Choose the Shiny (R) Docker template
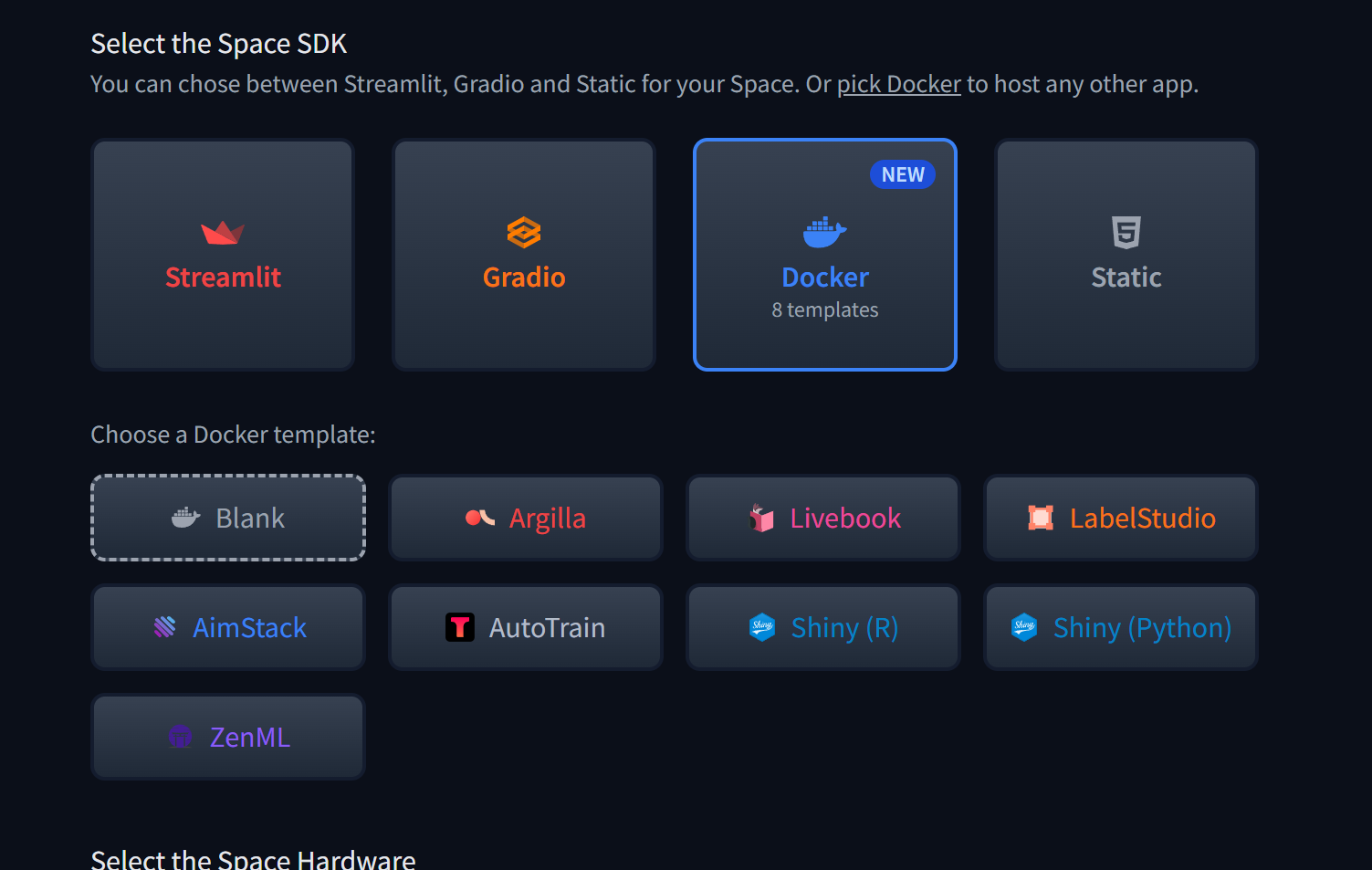 823,627
